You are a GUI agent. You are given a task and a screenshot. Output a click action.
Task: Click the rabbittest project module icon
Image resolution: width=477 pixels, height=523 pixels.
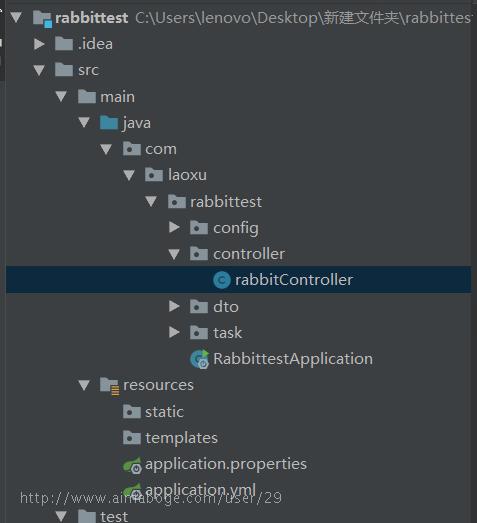click(x=42, y=19)
